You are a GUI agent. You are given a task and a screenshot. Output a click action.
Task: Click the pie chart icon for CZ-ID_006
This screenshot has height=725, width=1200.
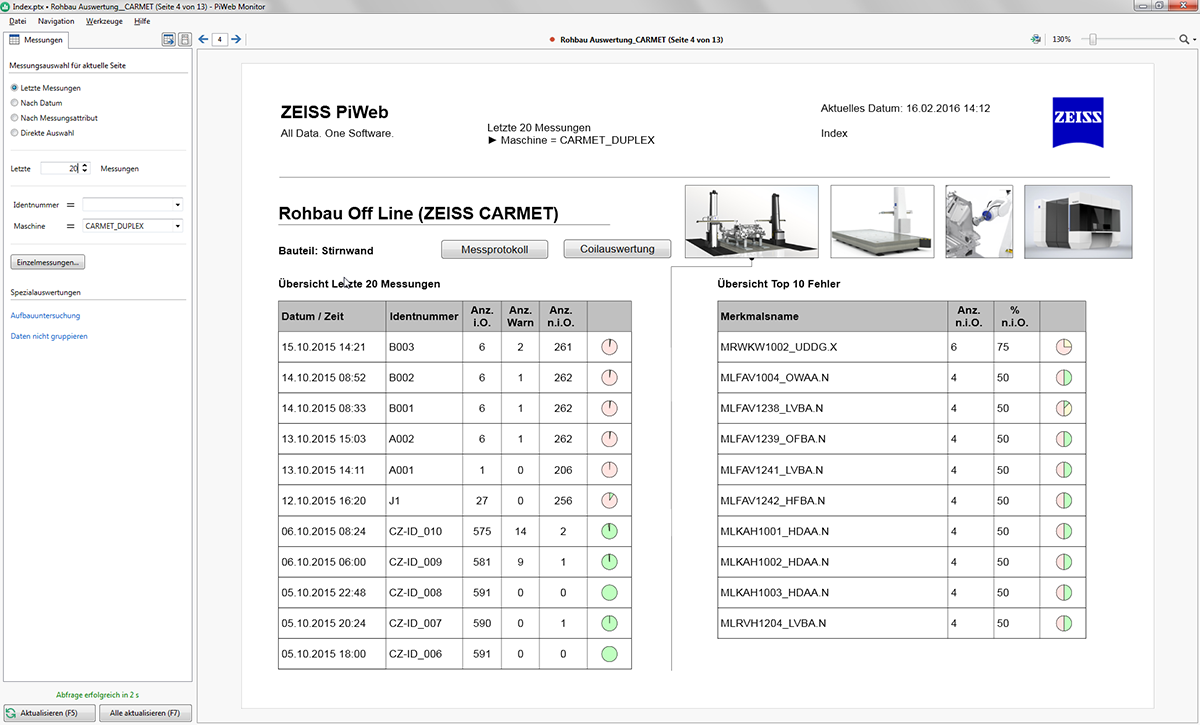(x=609, y=655)
